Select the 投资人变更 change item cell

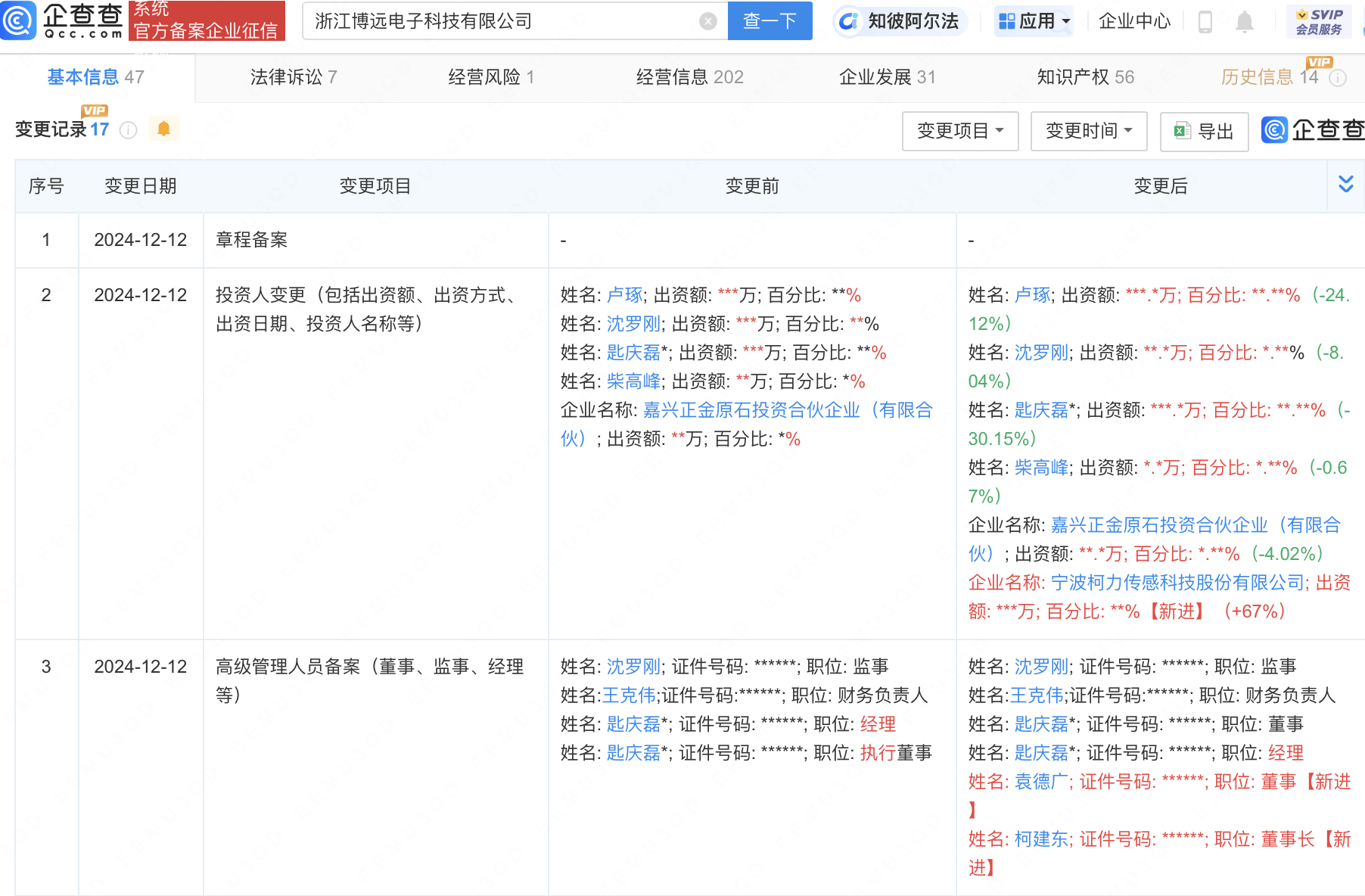coord(375,454)
